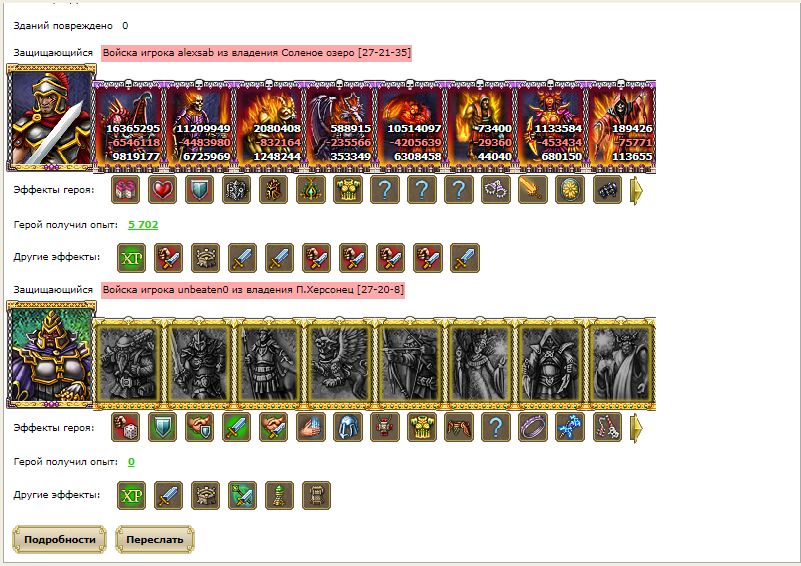Click the dice and fist effect for unbeaten0

[125, 427]
